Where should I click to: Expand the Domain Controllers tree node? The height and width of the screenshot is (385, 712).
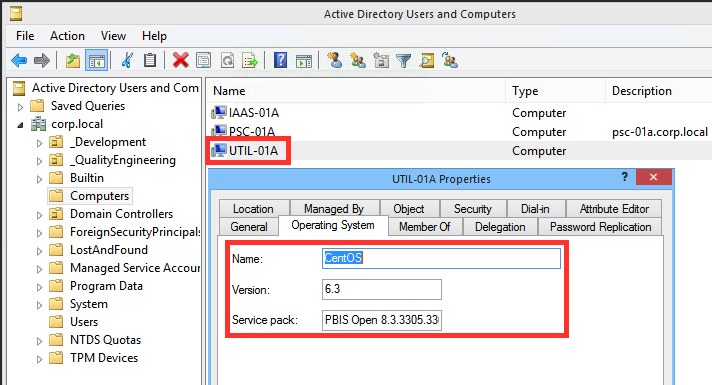[x=39, y=215]
